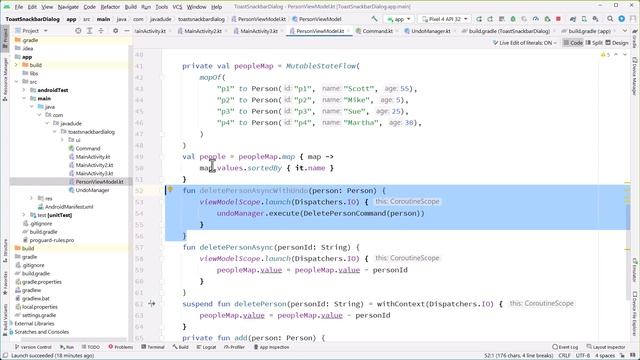
Task: Expand the build folder under app
Action: (x=17, y=65)
